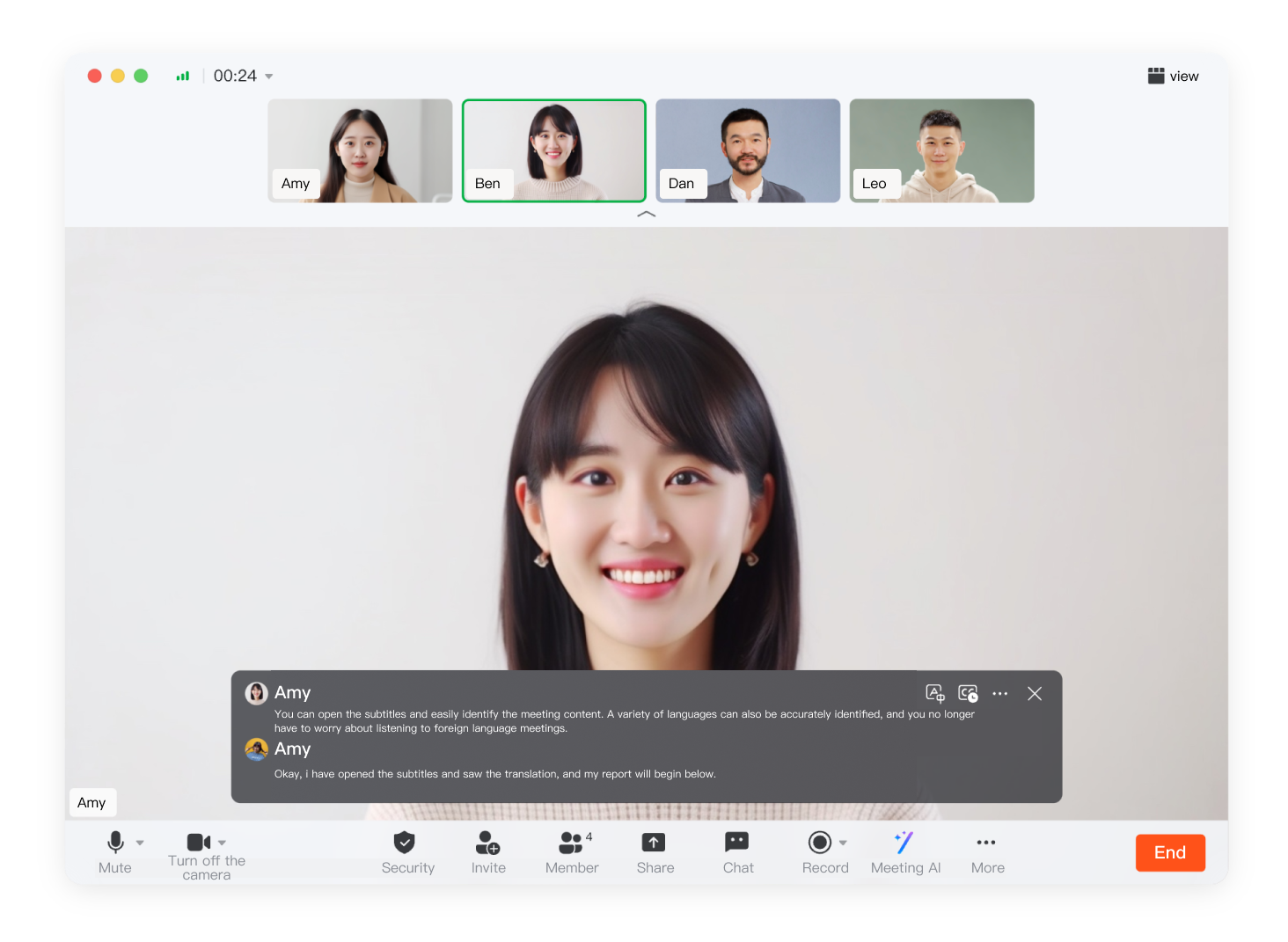Turn off the camera
Viewport: 1288px width, 942px height.
coord(199,843)
